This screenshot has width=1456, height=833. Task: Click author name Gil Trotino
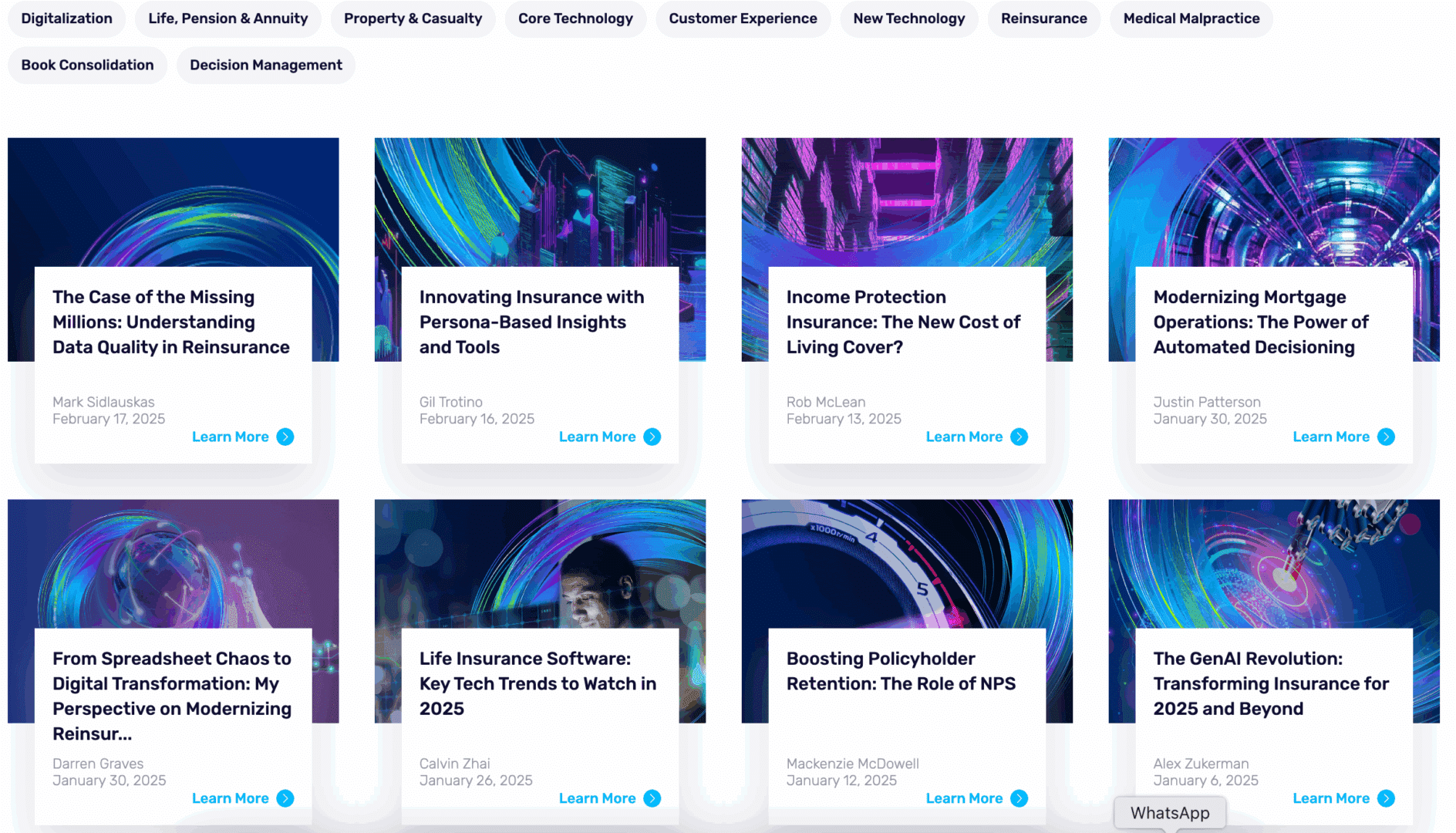(x=451, y=402)
